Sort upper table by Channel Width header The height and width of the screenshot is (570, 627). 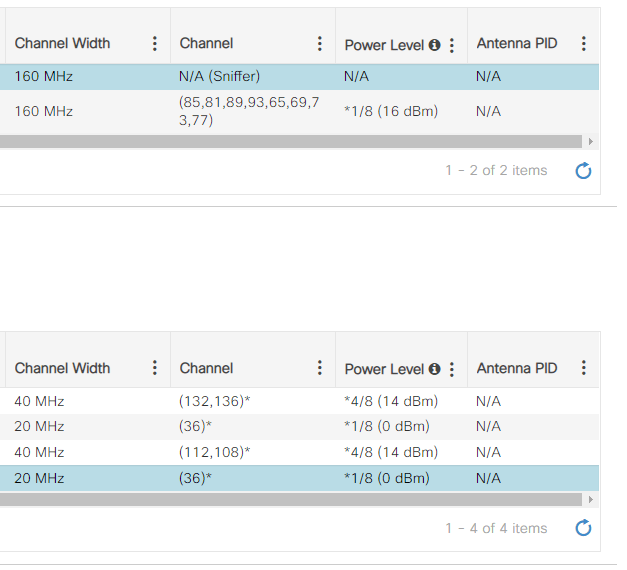coord(62,44)
